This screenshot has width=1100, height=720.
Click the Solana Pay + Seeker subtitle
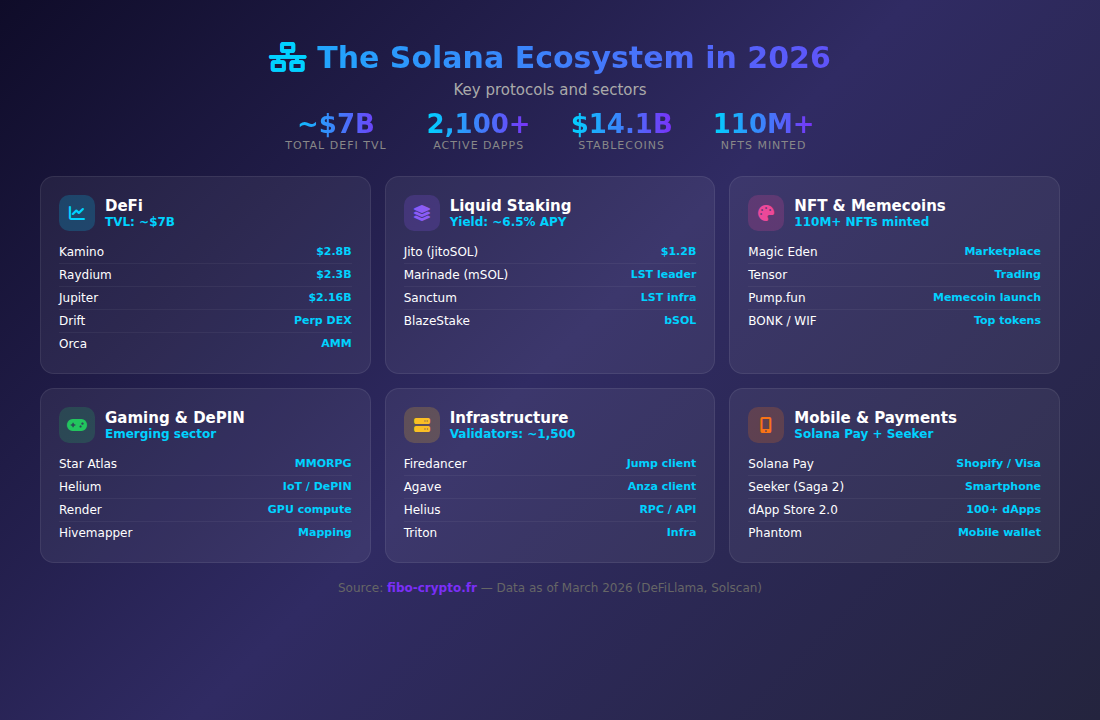pos(864,434)
